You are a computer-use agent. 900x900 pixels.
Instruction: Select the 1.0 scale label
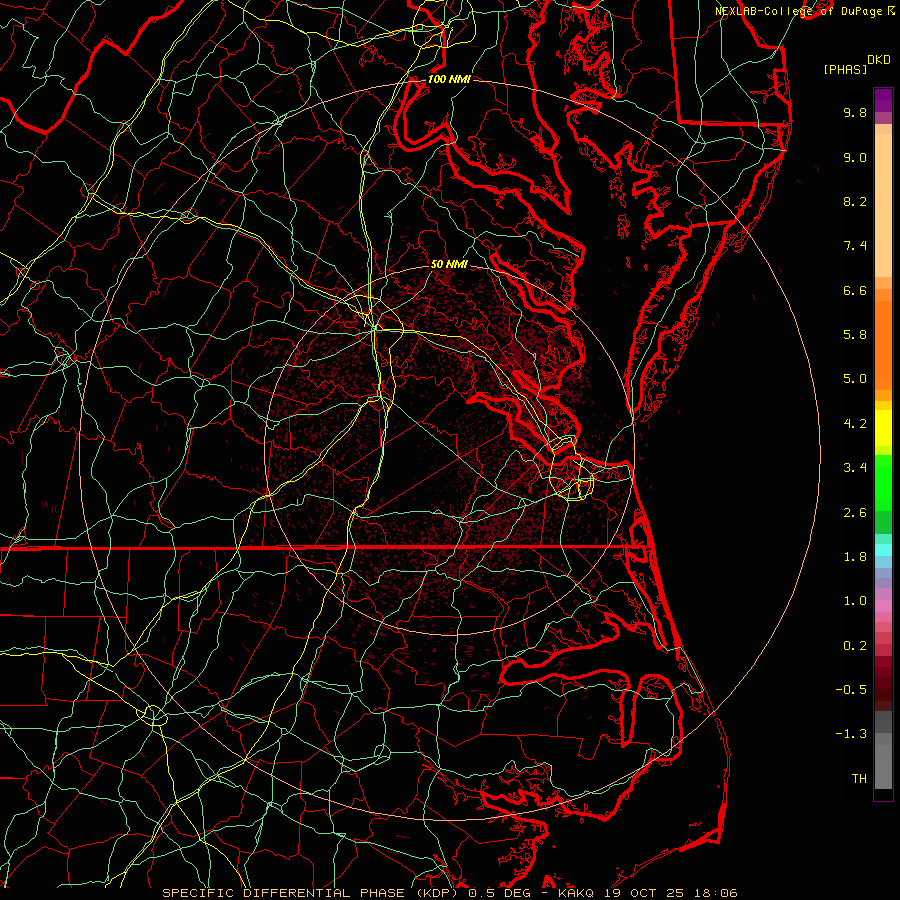(855, 601)
